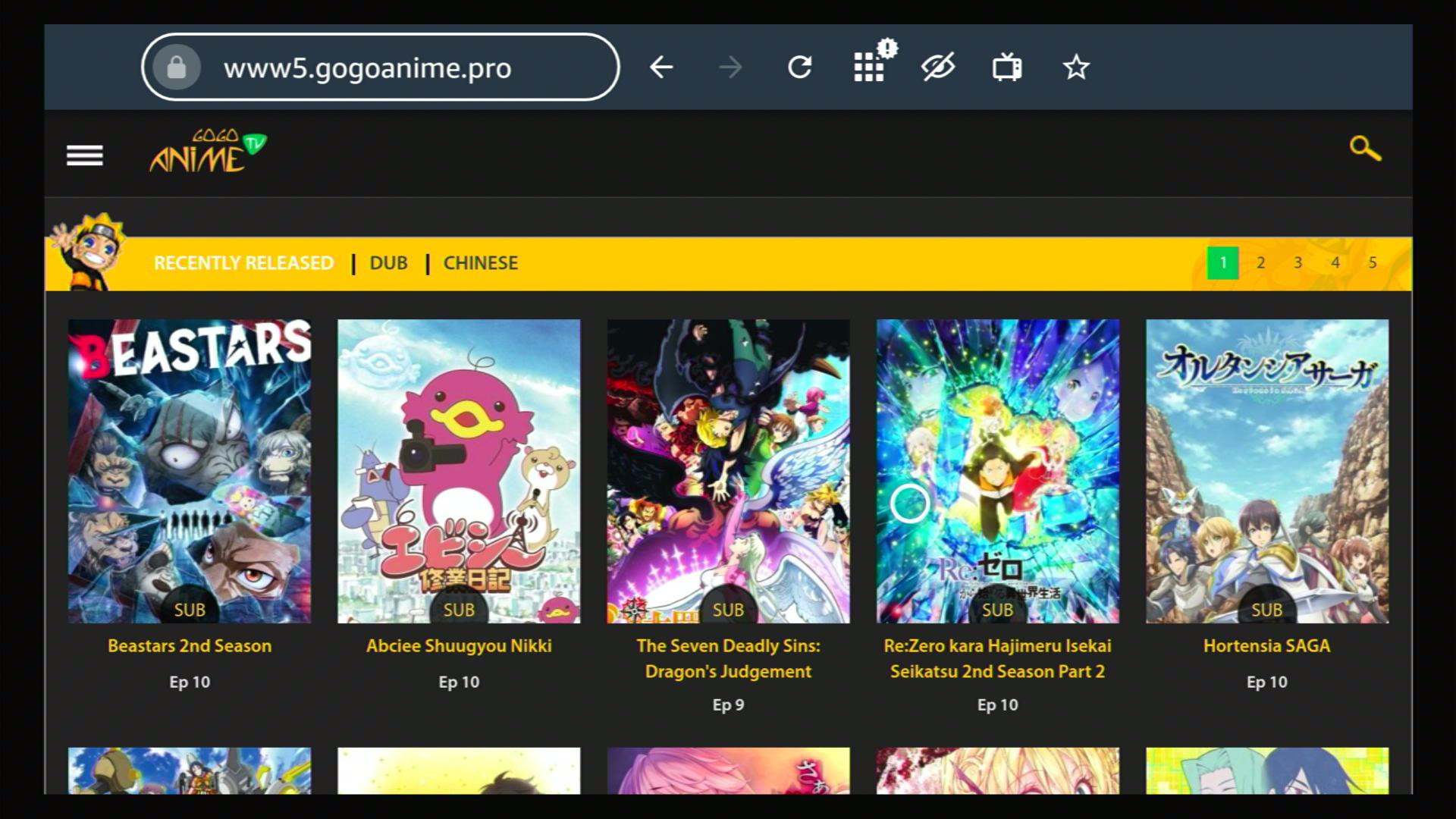
Task: Open the Hortensia SAGA poster
Action: tap(1267, 471)
